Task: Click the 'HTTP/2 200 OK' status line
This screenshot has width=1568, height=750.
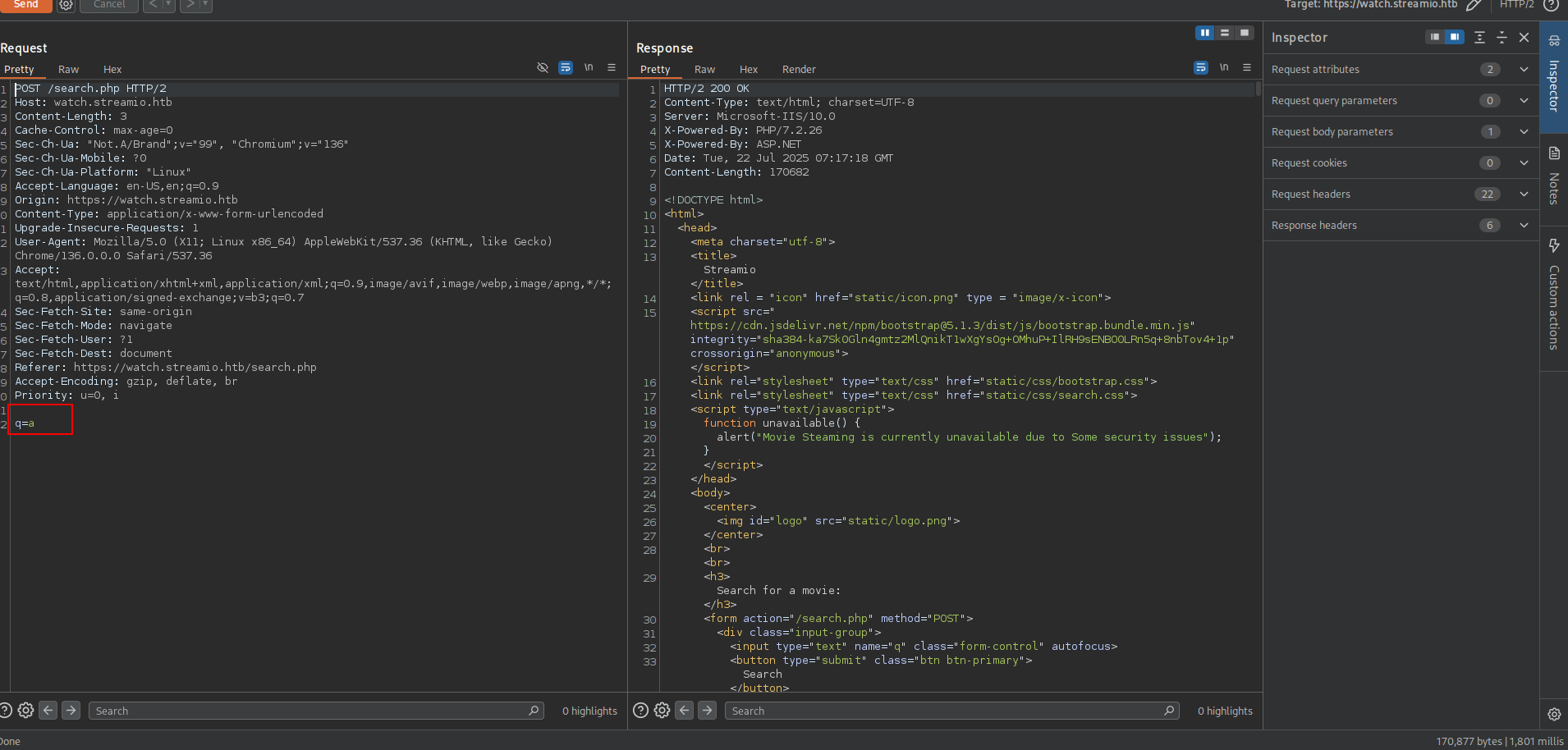Action: pyautogui.click(x=706, y=89)
